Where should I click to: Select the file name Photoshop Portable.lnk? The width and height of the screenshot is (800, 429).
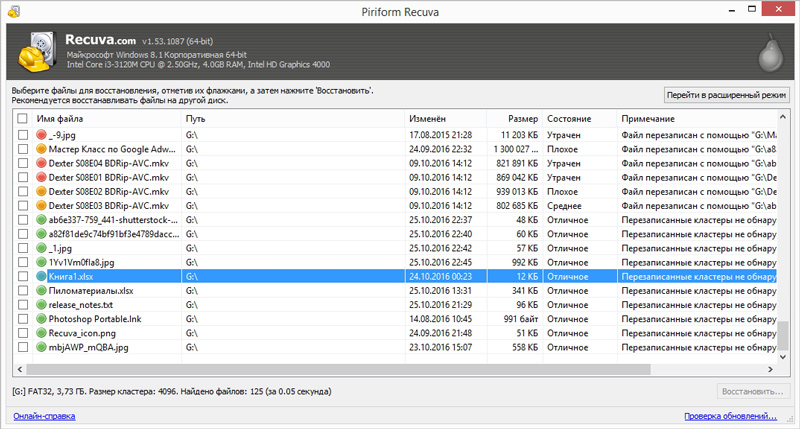tap(95, 319)
